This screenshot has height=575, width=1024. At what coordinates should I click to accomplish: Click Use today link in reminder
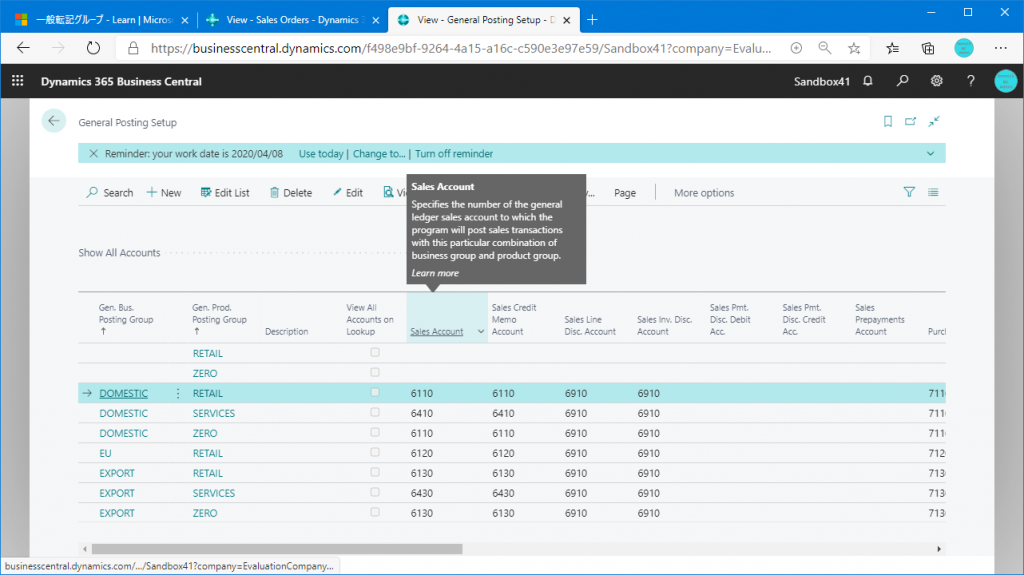click(321, 154)
